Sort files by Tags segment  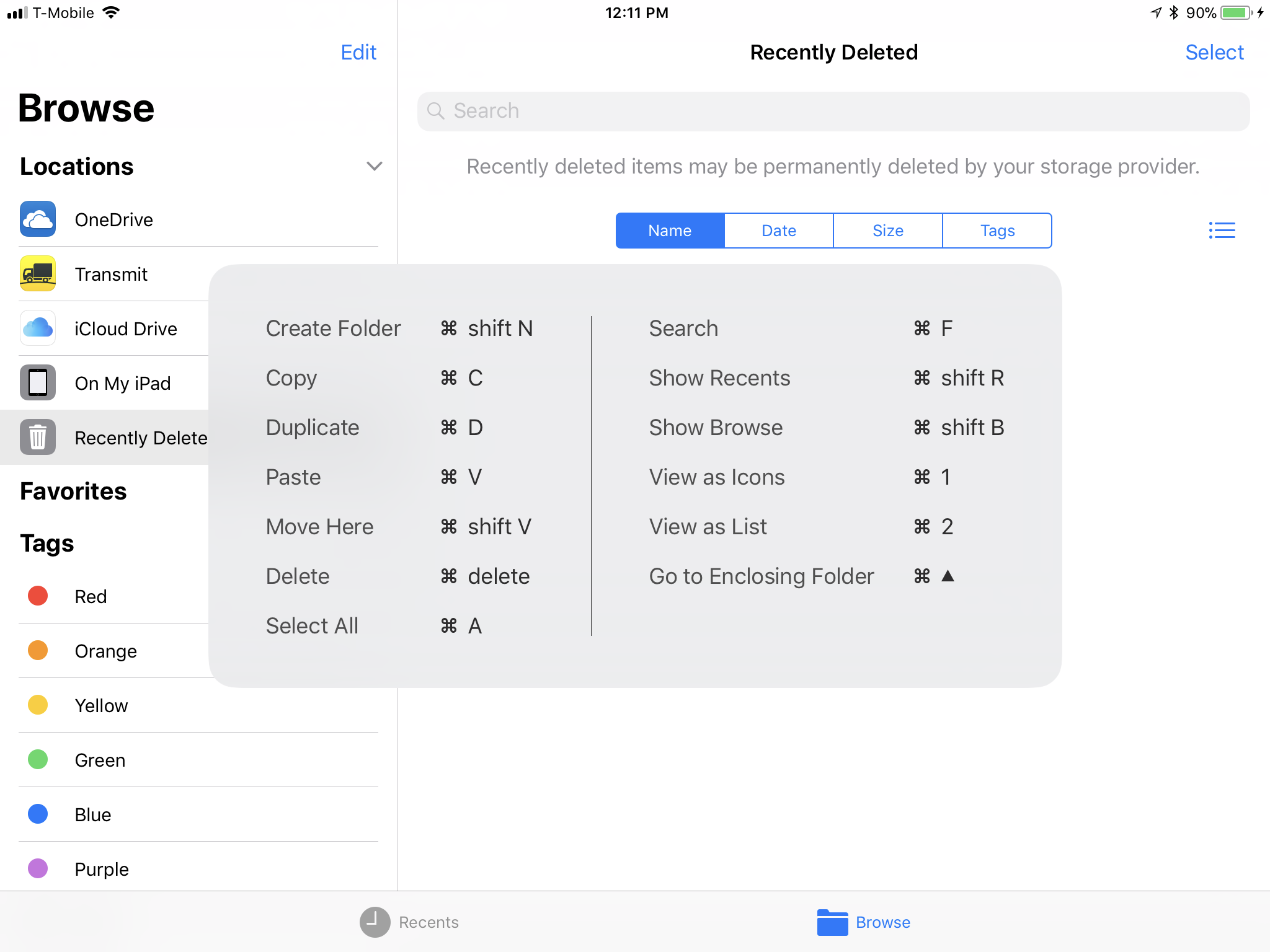click(x=997, y=231)
